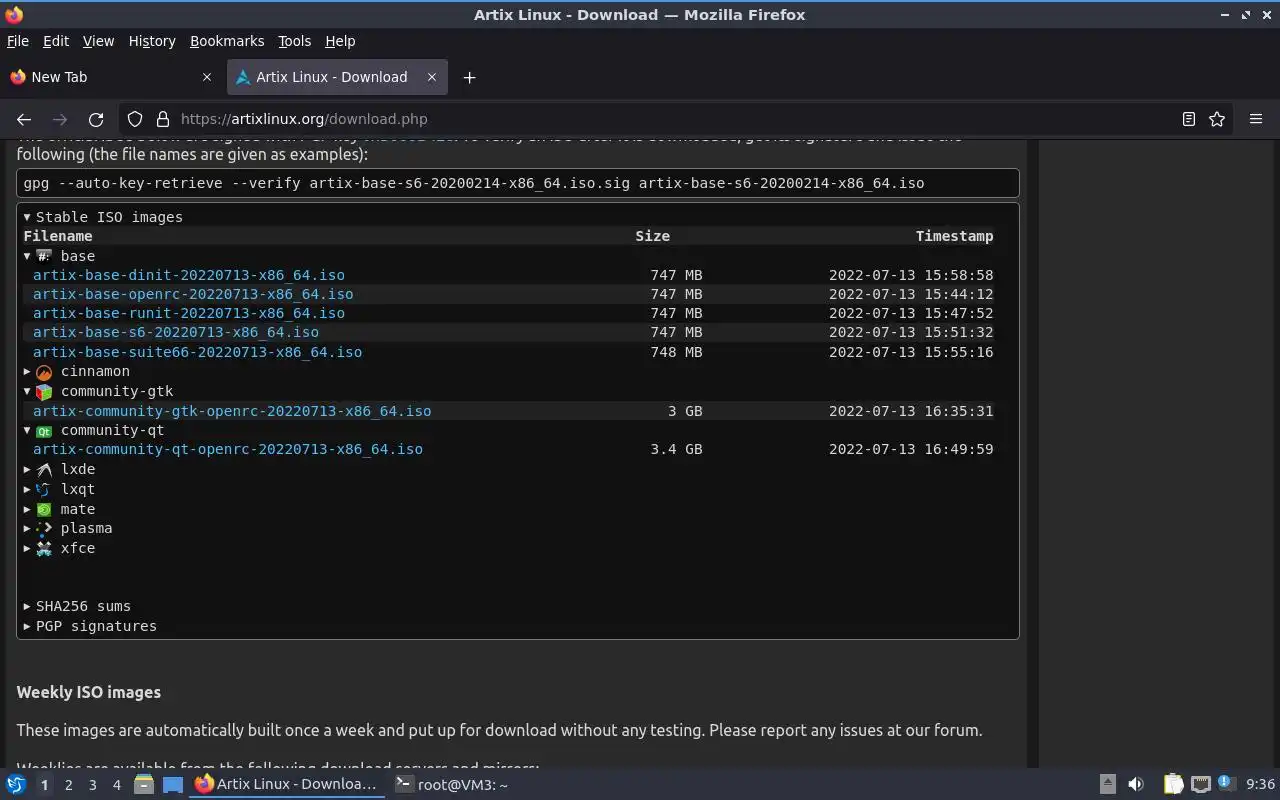
Task: Expand the cinnamon group
Action: point(77,371)
